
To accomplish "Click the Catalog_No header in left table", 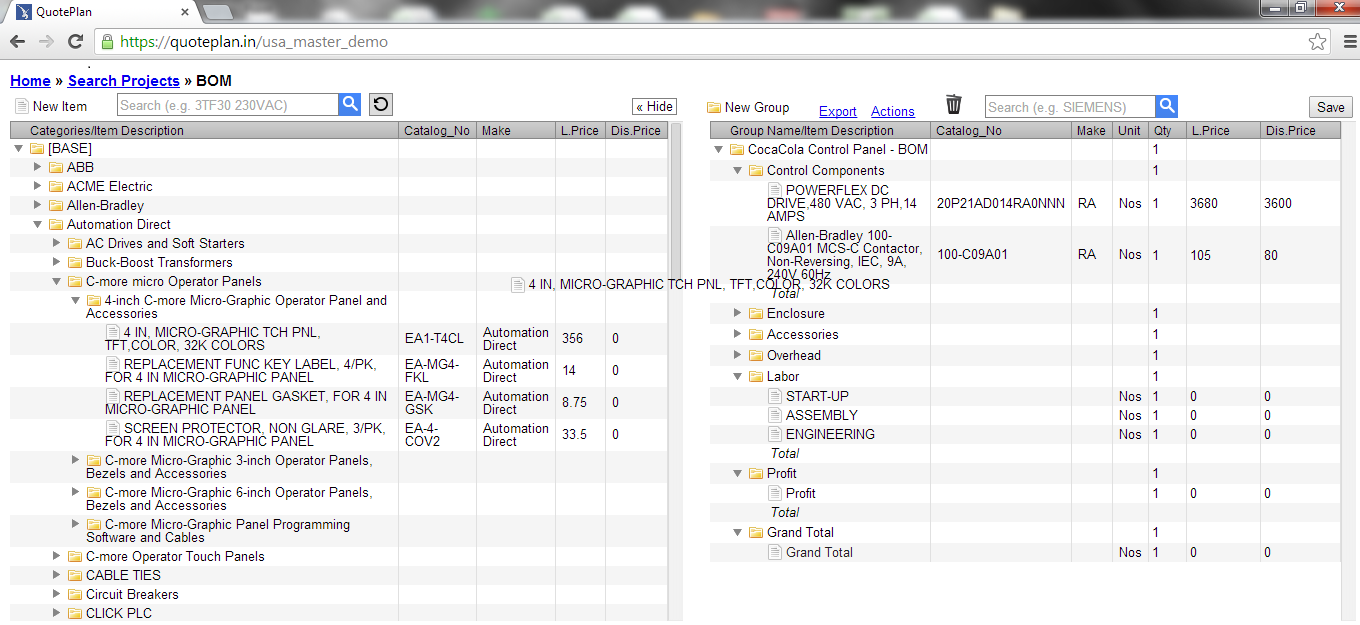I will 437,130.
